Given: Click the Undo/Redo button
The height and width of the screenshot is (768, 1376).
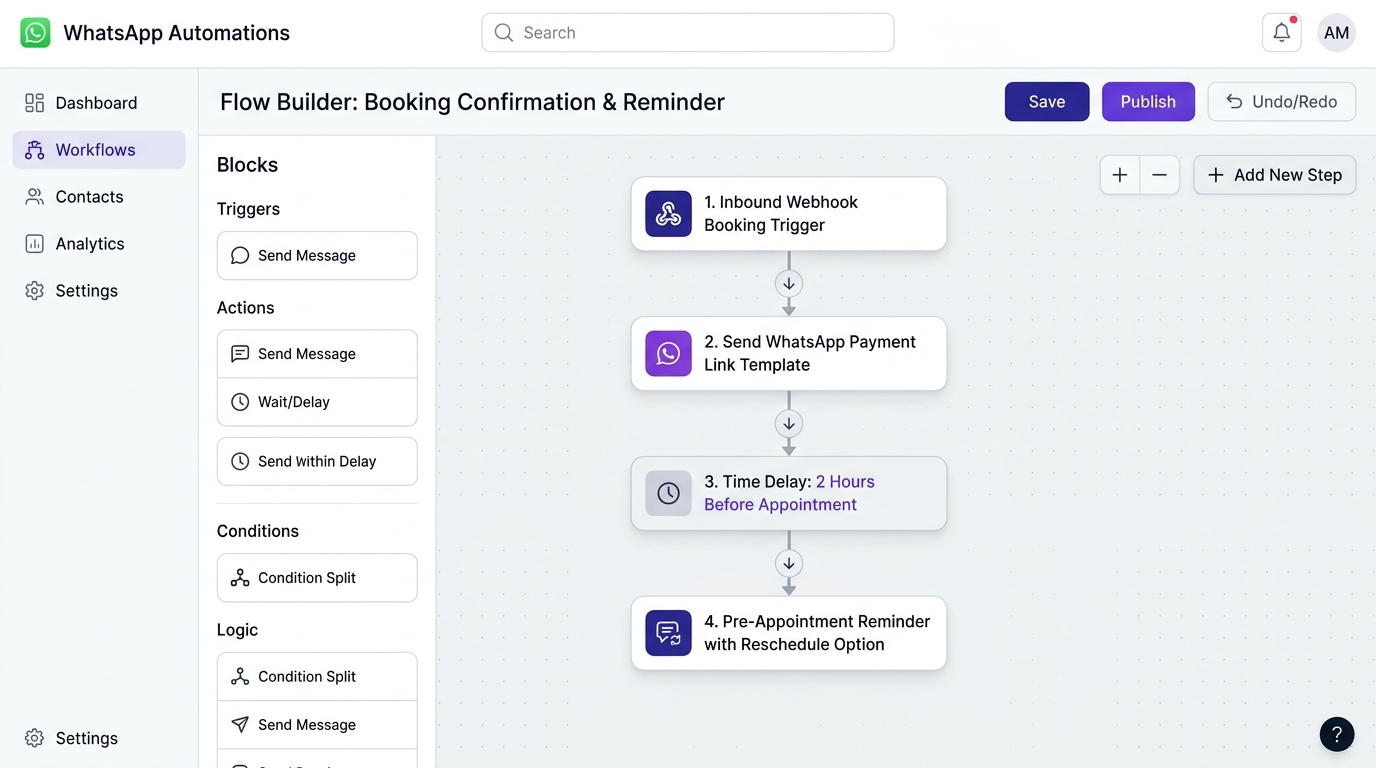Looking at the screenshot, I should [x=1282, y=102].
